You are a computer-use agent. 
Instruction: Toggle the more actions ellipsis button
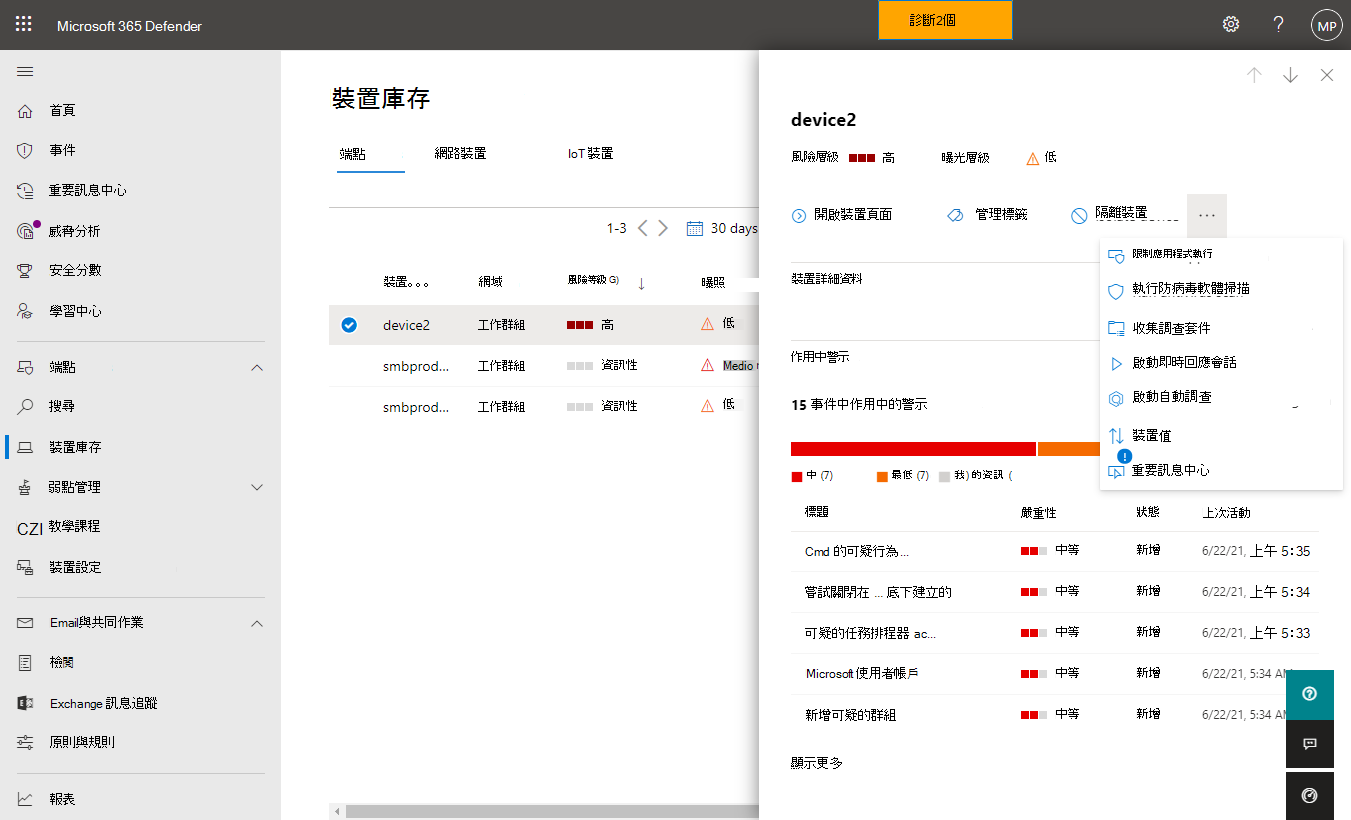point(1207,215)
